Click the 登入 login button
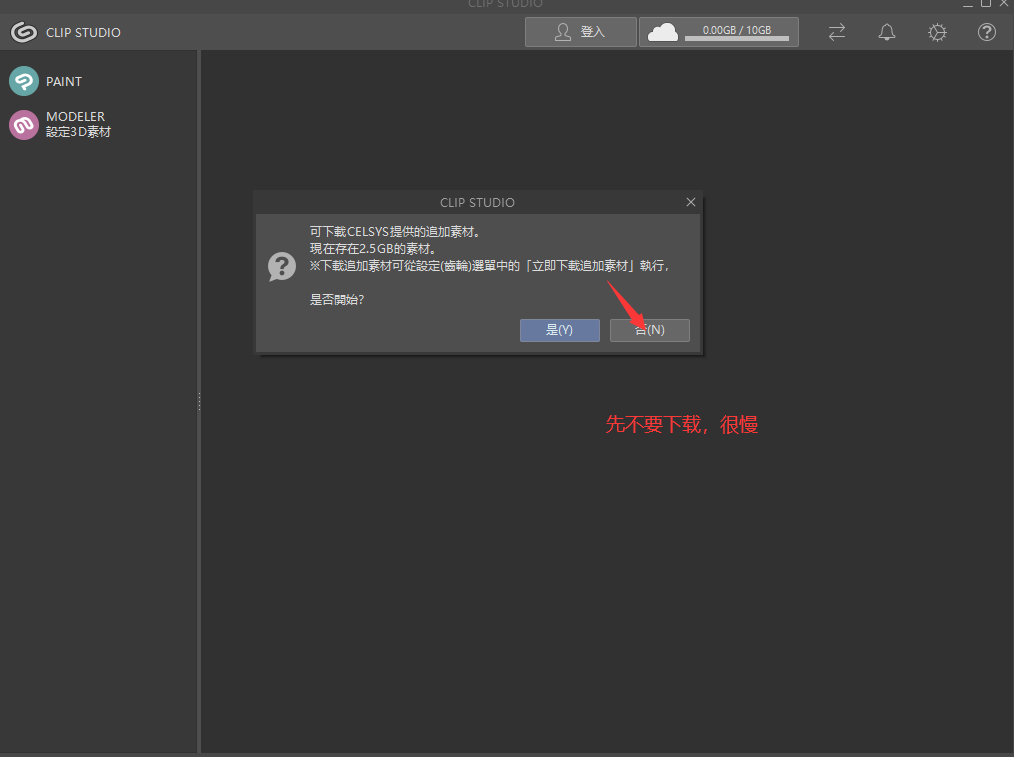1014x757 pixels. 580,32
